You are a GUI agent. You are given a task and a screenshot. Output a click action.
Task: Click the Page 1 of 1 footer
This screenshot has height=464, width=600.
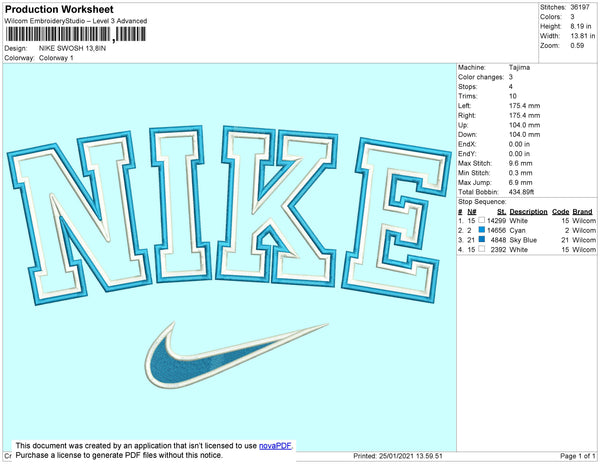pos(578,456)
